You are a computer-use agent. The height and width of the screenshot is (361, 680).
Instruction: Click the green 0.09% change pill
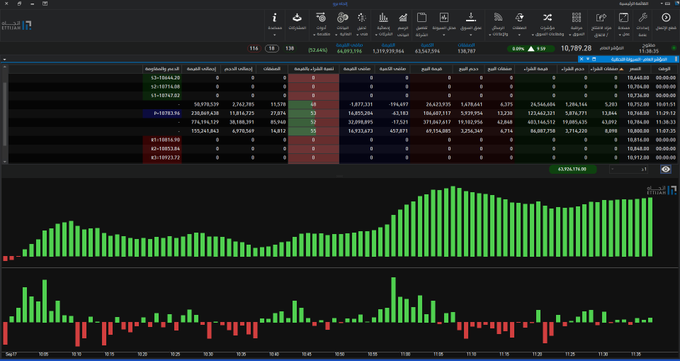(x=531, y=49)
